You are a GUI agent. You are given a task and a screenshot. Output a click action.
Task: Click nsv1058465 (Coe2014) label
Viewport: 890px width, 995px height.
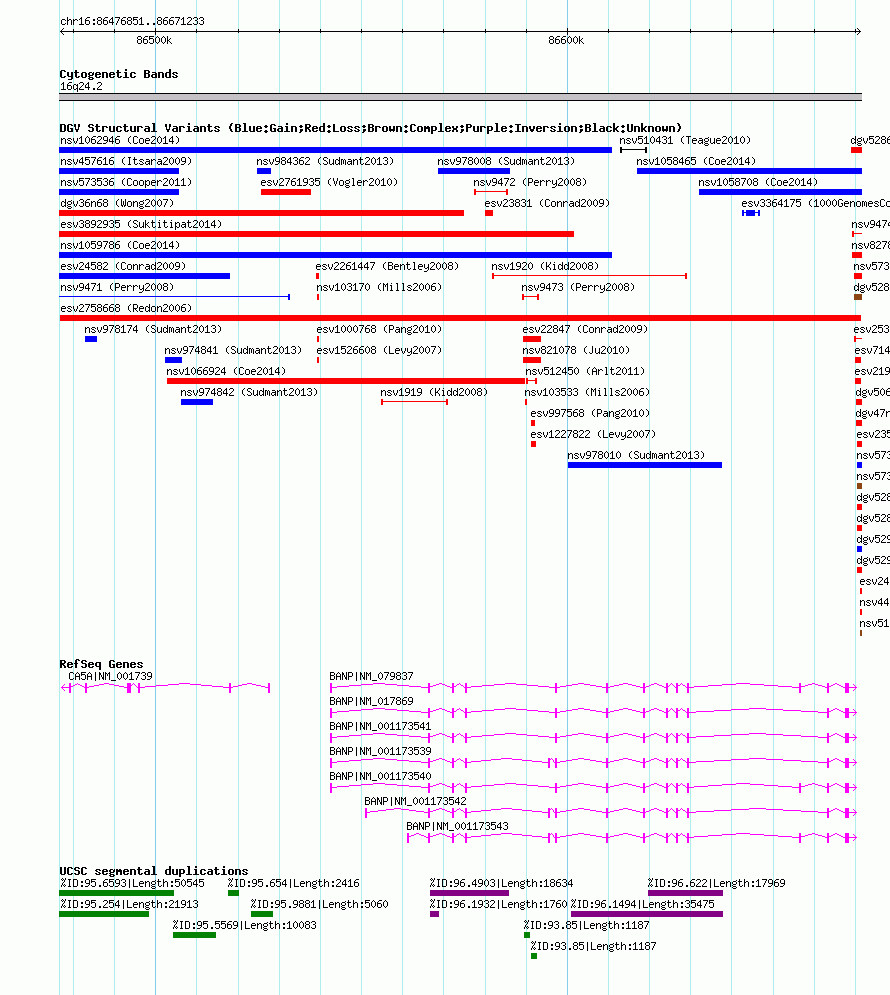pos(696,161)
